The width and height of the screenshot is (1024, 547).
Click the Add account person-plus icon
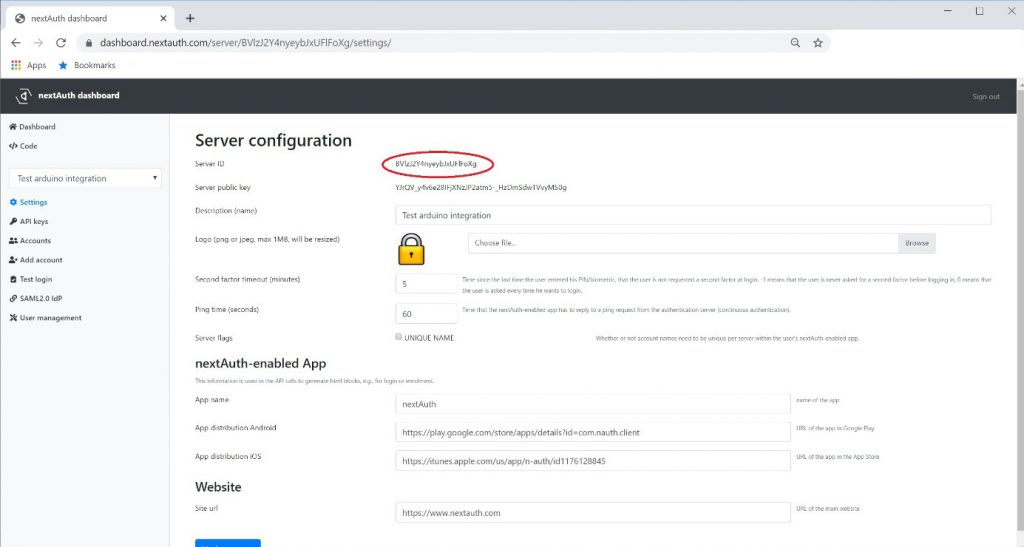pyautogui.click(x=13, y=260)
